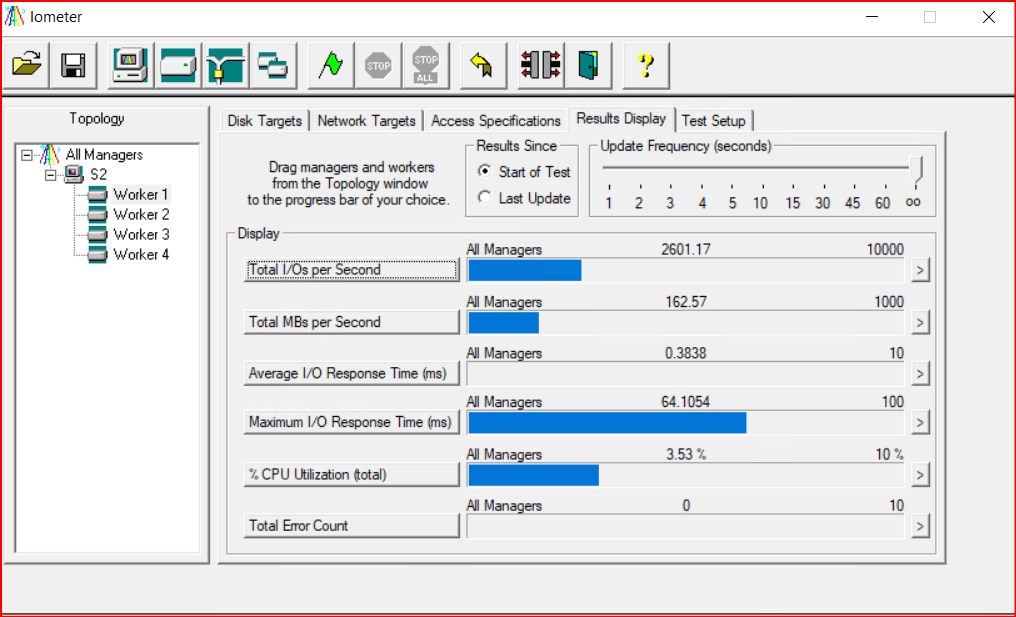Open arrow button beside Total I/Os bar
The width and height of the screenshot is (1016, 617).
click(x=920, y=270)
